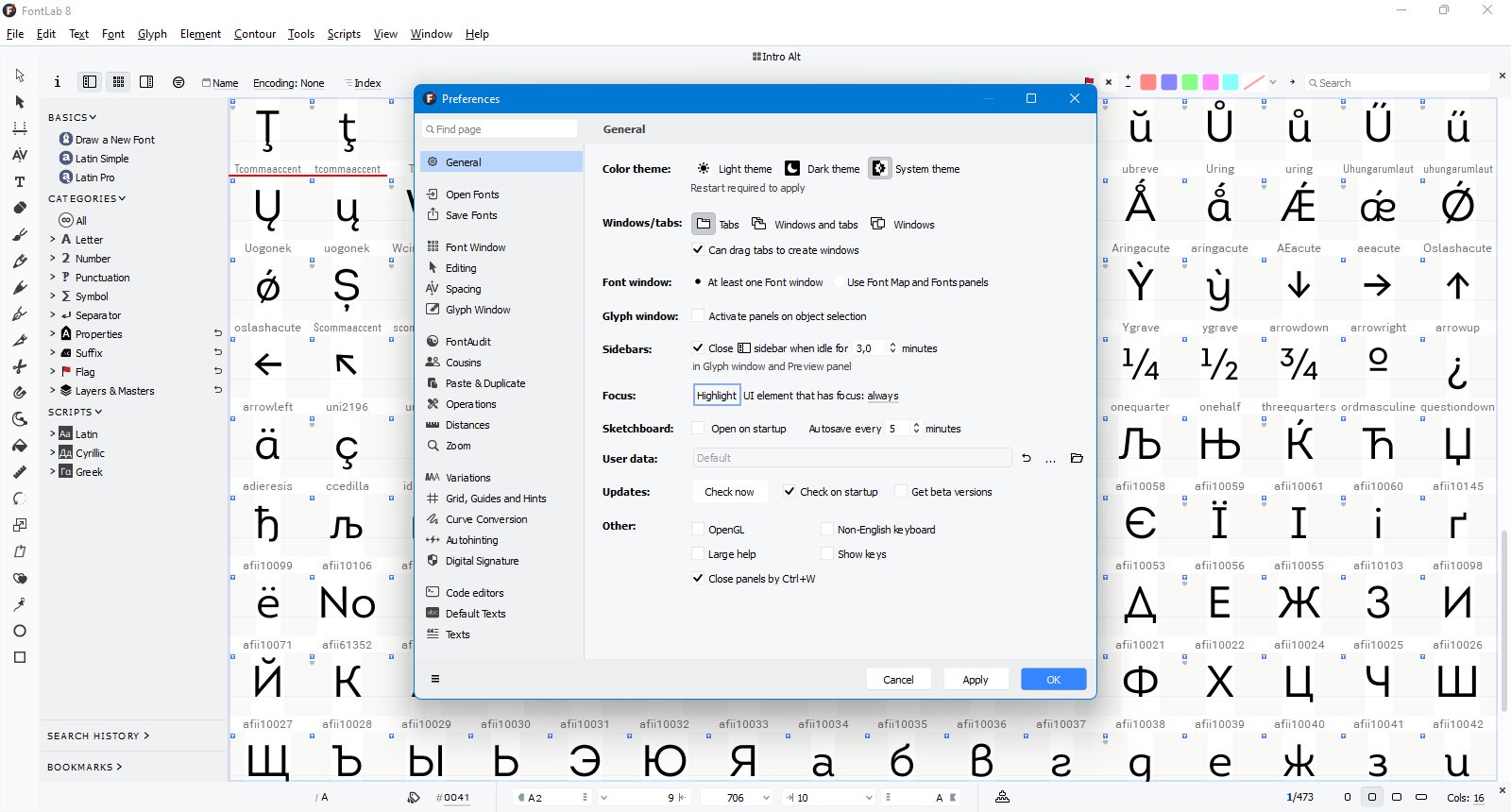Select Font Window preferences page
This screenshot has height=812, width=1511.
tap(501, 246)
